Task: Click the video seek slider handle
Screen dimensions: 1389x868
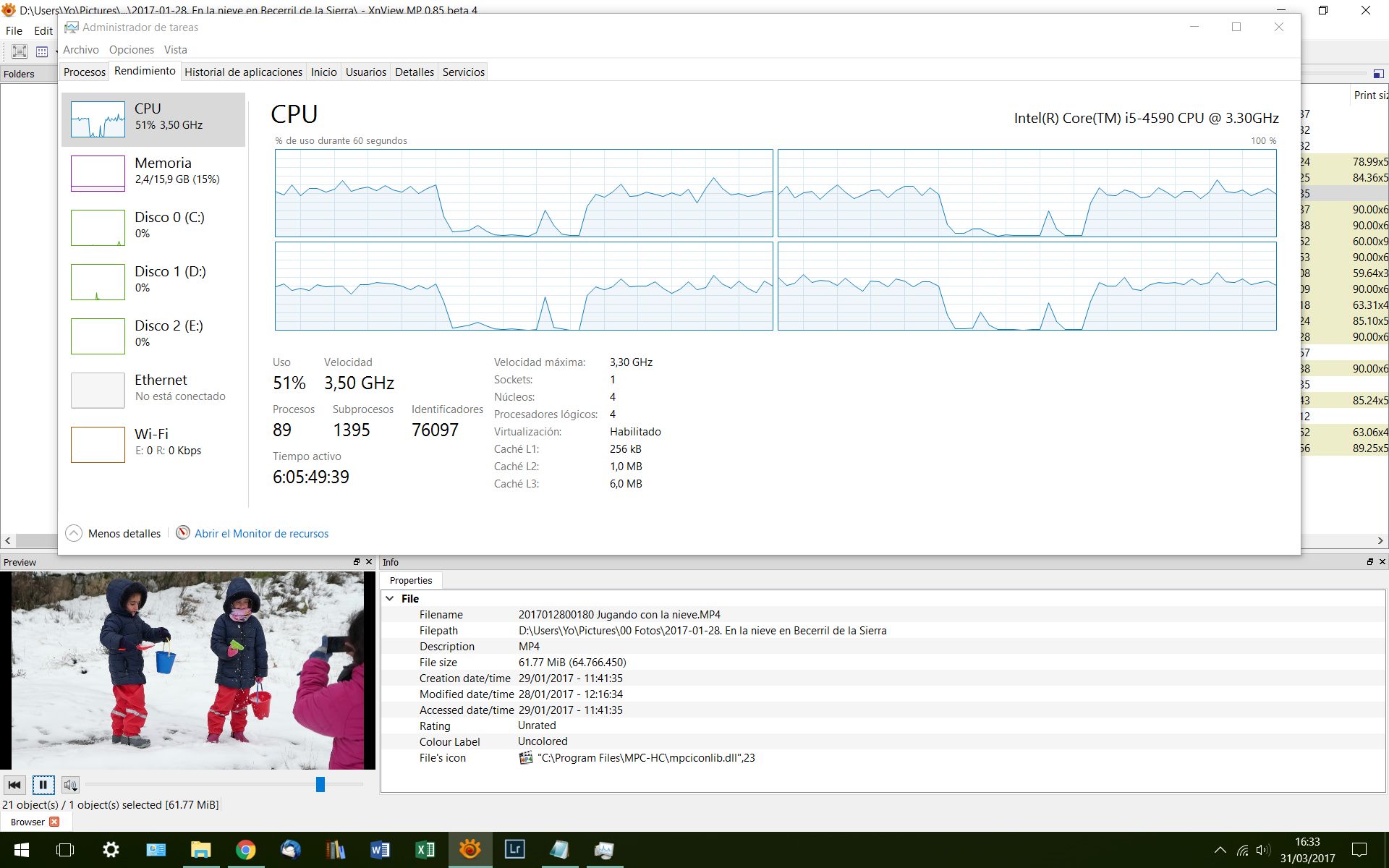Action: pyautogui.click(x=320, y=785)
